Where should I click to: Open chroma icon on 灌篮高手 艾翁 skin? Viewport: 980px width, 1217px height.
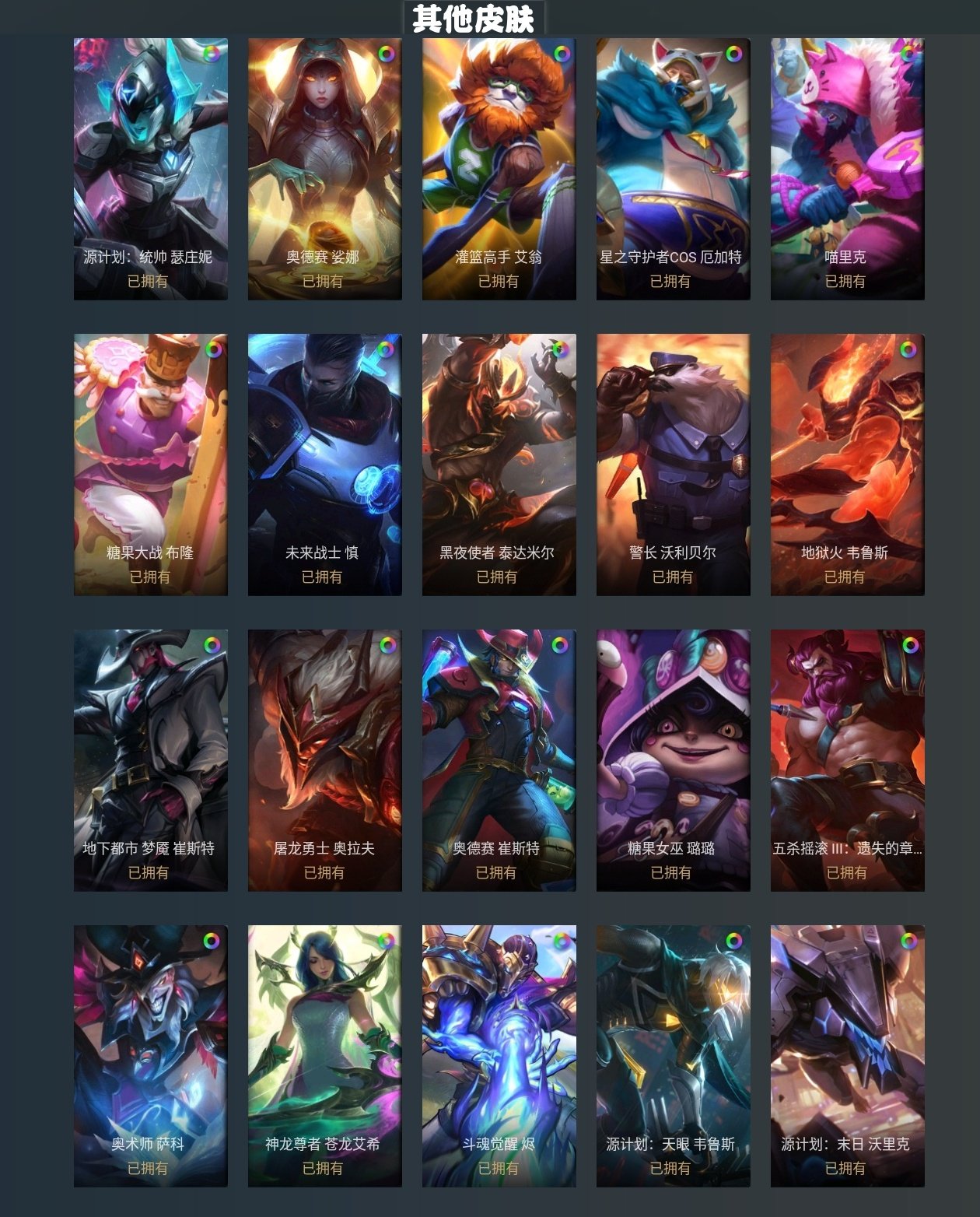pos(562,54)
